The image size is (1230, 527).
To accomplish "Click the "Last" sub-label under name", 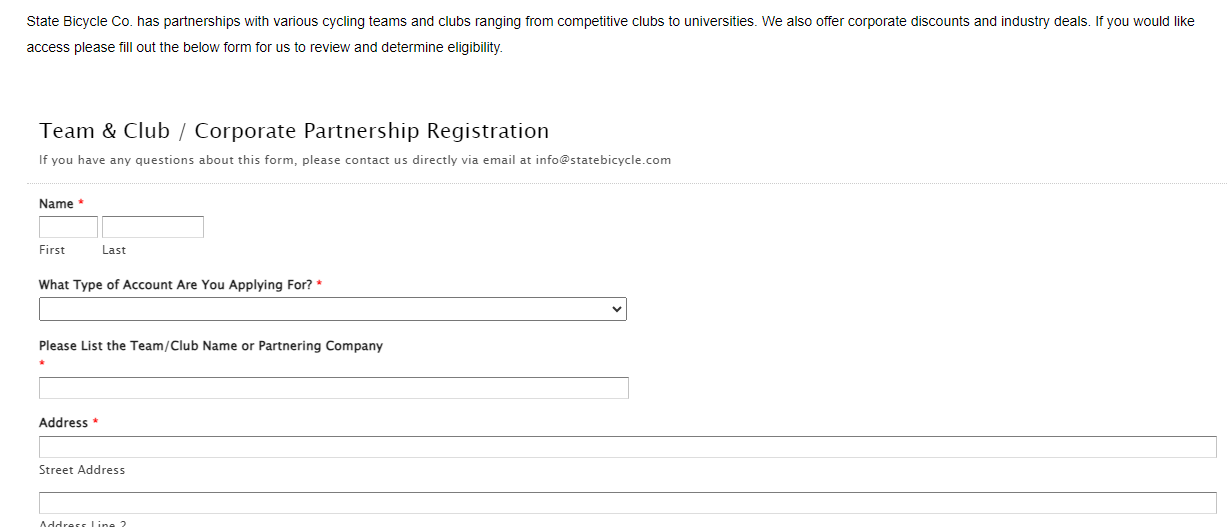I will [x=114, y=250].
